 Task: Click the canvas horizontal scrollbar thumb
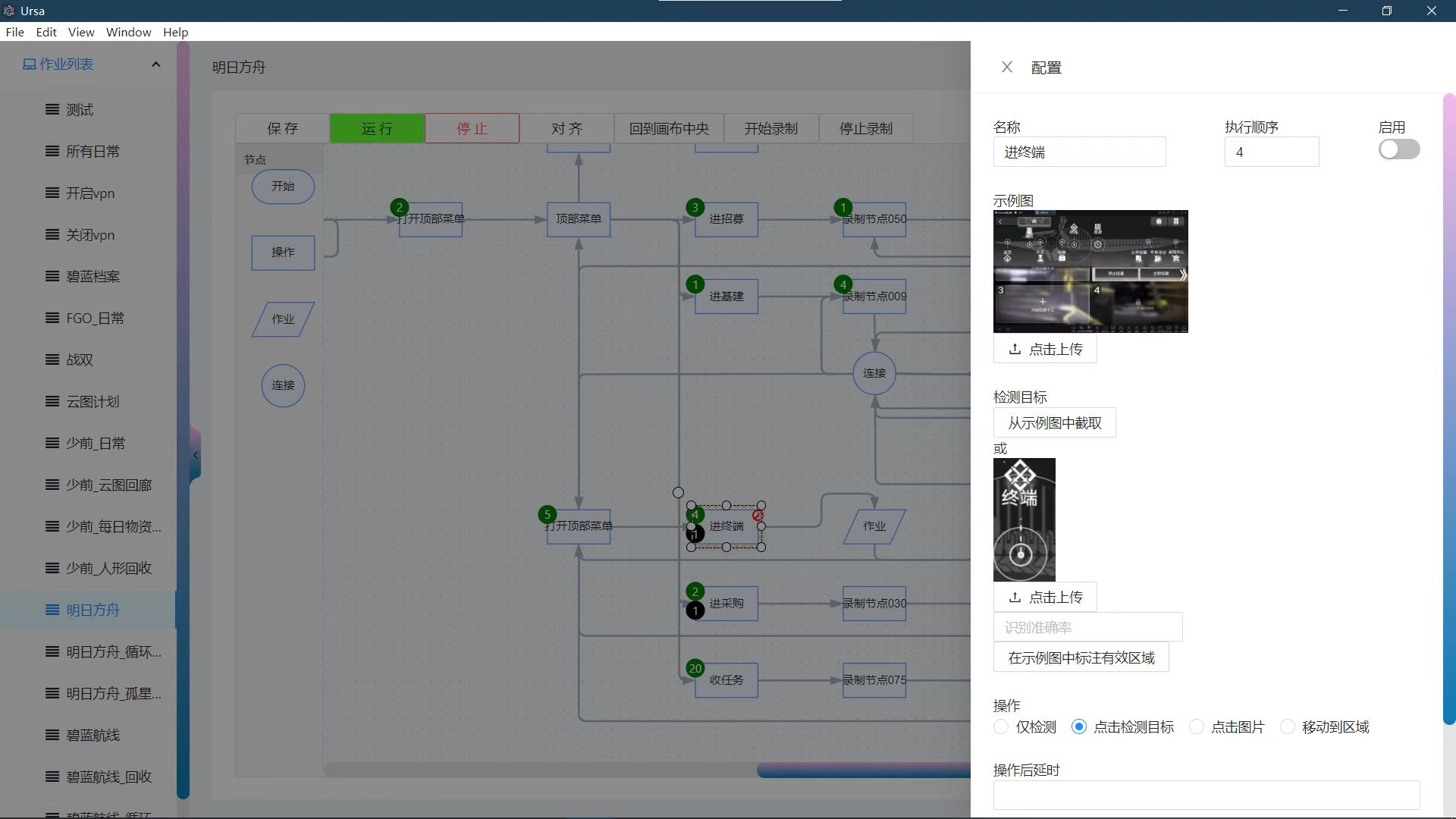863,771
